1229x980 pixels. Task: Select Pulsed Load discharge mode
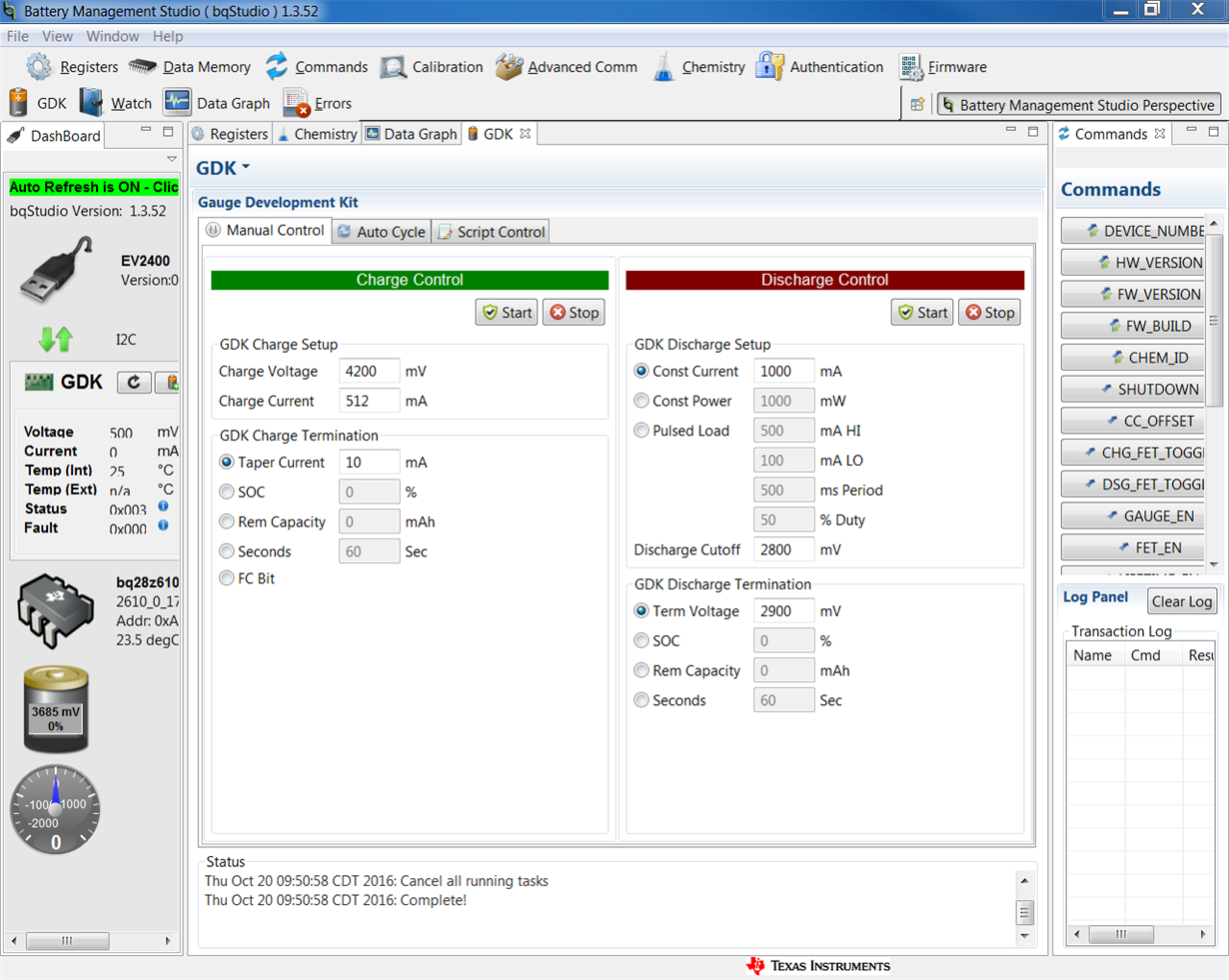pos(641,431)
